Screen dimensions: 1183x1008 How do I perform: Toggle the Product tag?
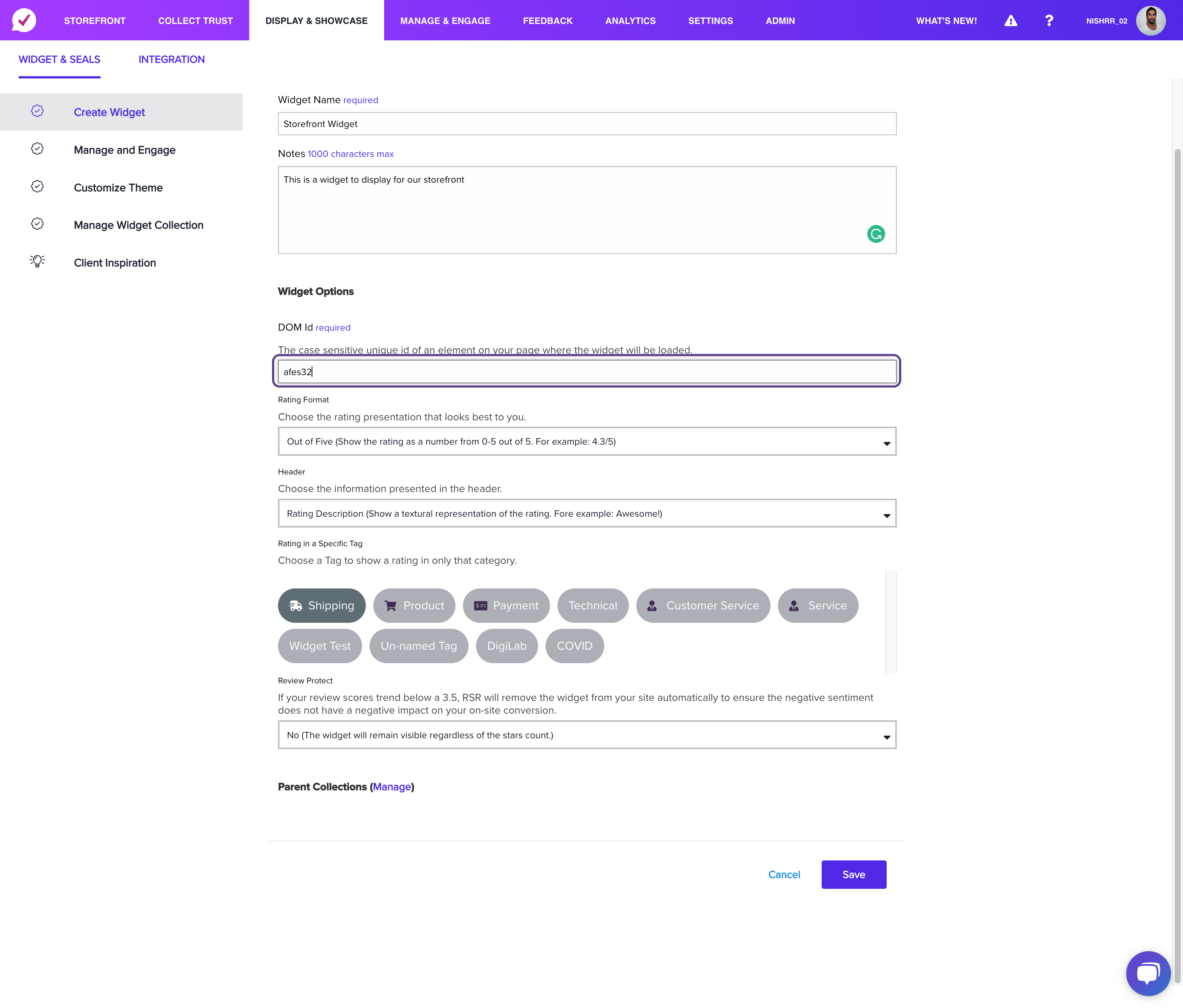[x=414, y=606]
